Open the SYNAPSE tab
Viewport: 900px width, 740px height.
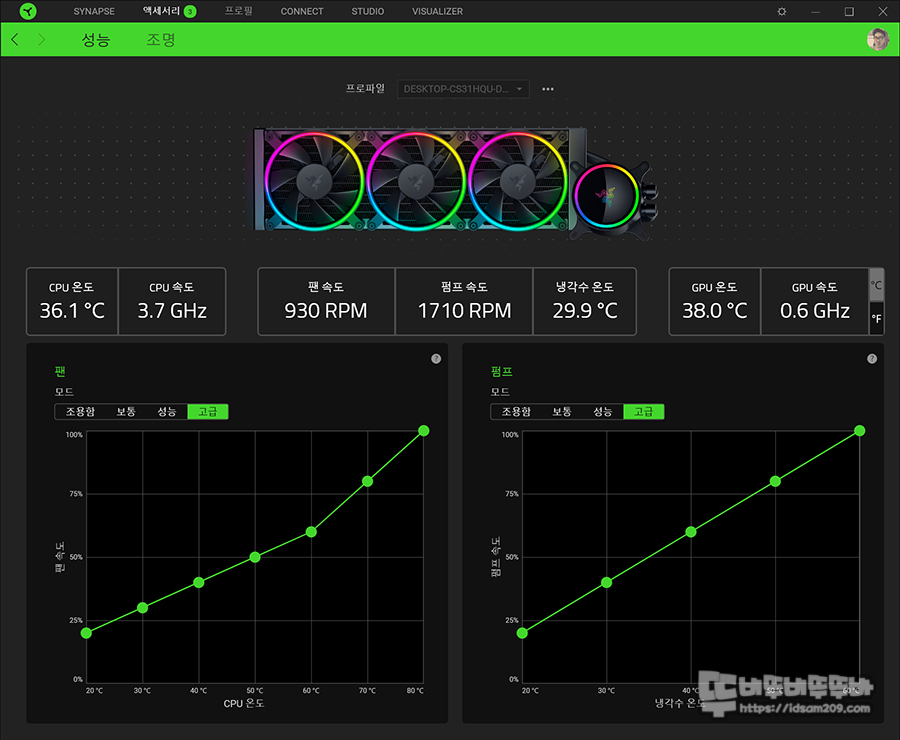(94, 11)
